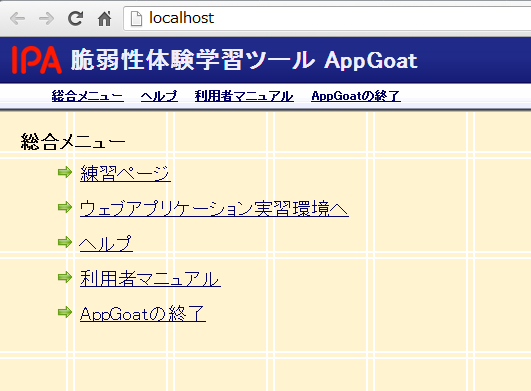Open 利用者マニュアル in the top navigation
The height and width of the screenshot is (391, 531).
point(244,96)
